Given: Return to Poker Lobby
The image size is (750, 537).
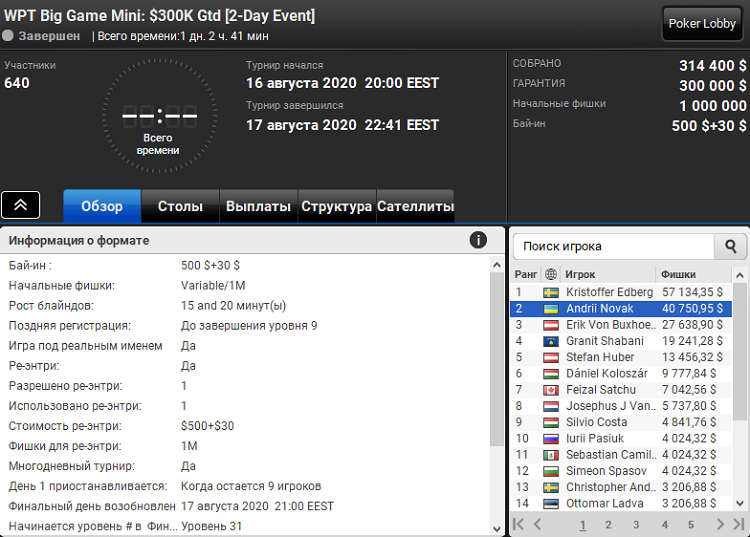Looking at the screenshot, I should pyautogui.click(x=702, y=23).
